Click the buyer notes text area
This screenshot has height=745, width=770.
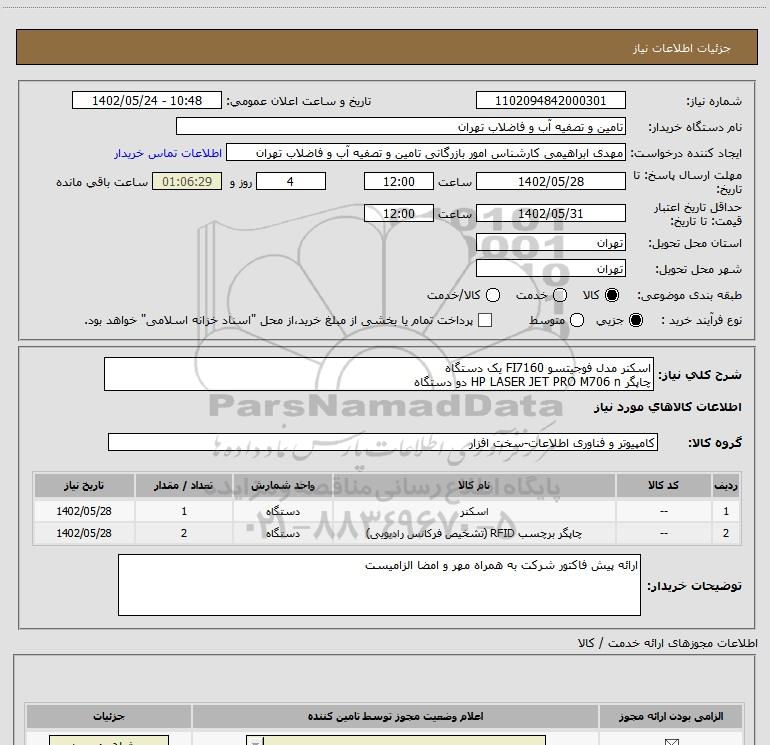click(379, 585)
